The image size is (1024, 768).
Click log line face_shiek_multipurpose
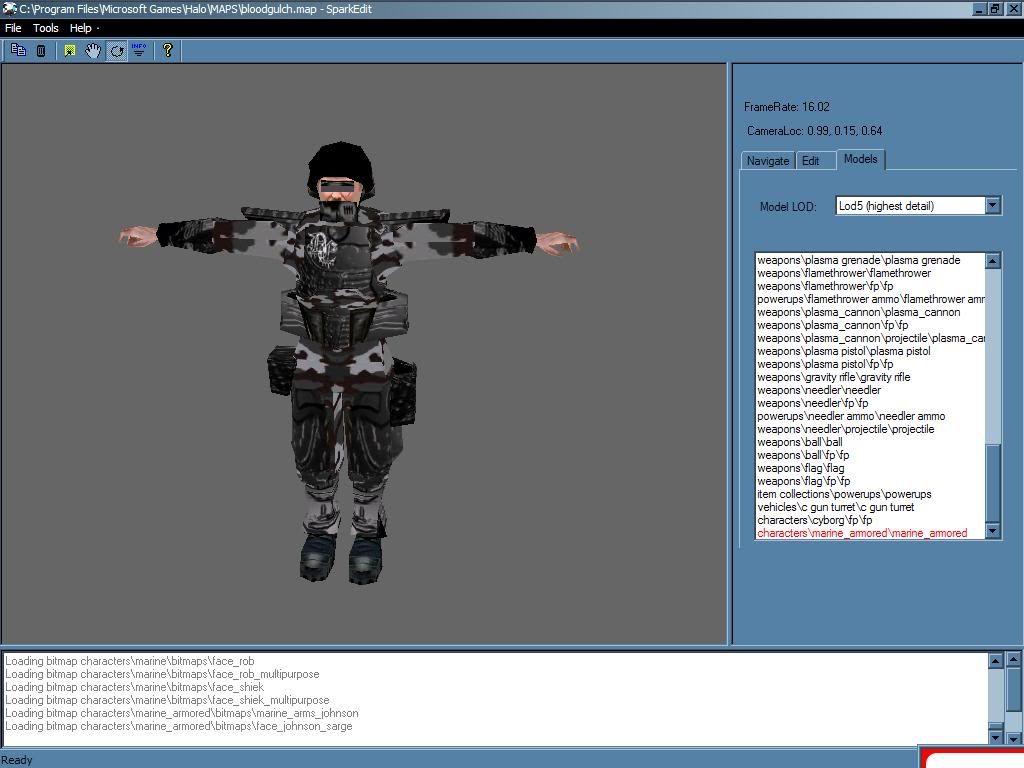point(167,700)
